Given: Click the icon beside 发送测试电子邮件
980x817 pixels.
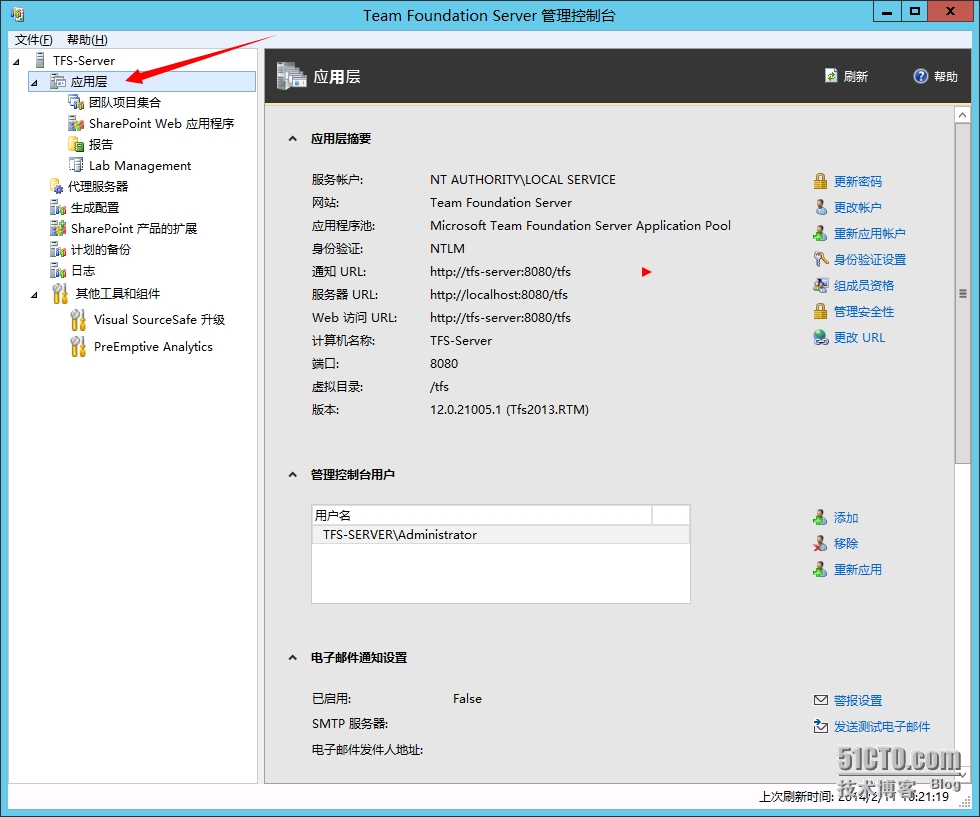Looking at the screenshot, I should coord(821,726).
